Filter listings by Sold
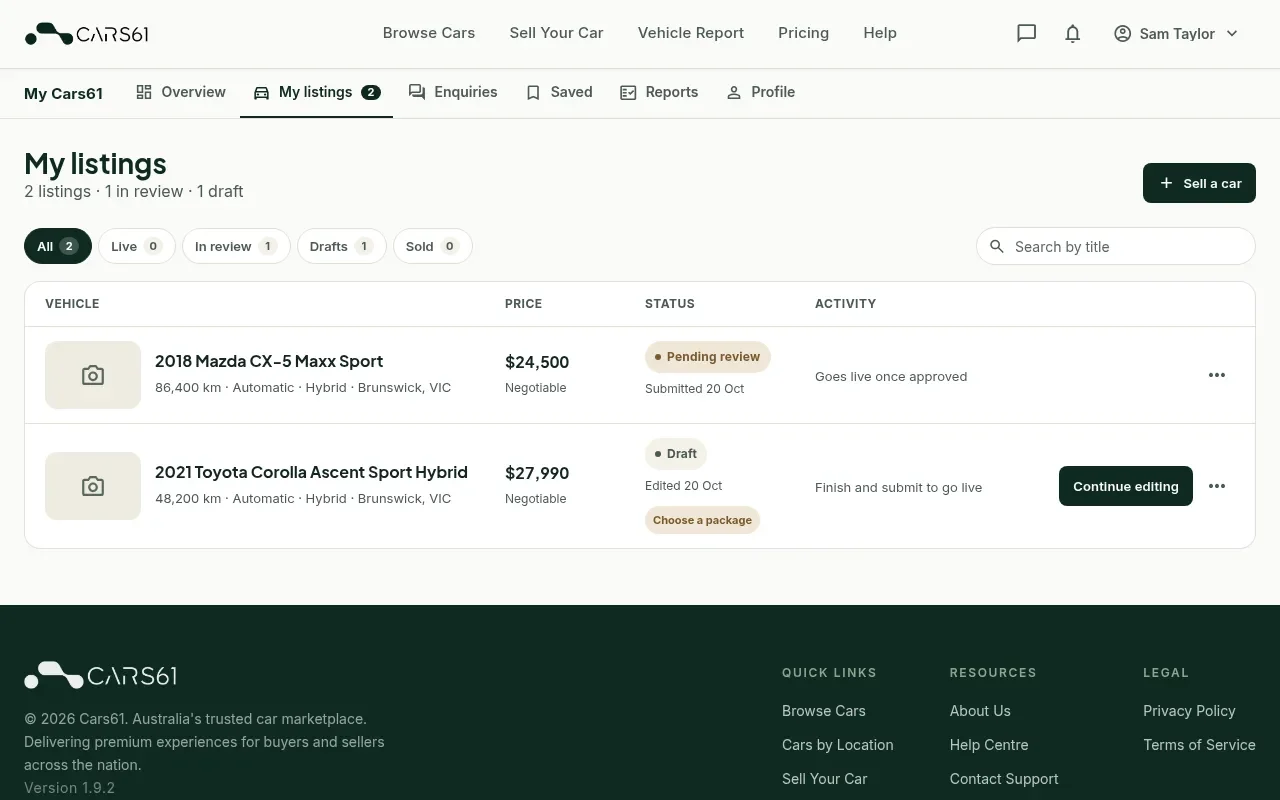 [x=433, y=246]
